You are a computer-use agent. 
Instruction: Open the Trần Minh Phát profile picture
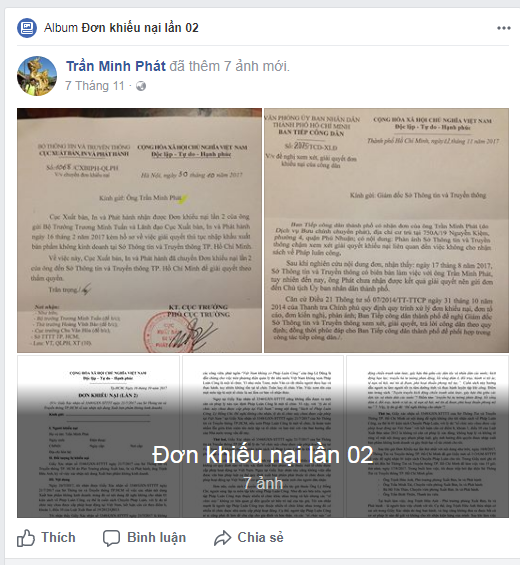pos(37,76)
